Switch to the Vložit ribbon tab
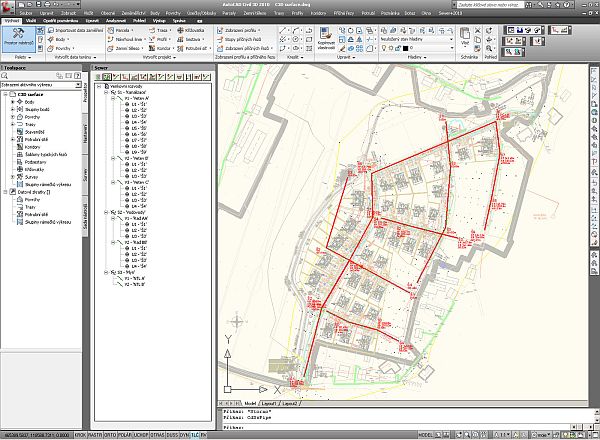This screenshot has height=440, width=600. coord(31,21)
